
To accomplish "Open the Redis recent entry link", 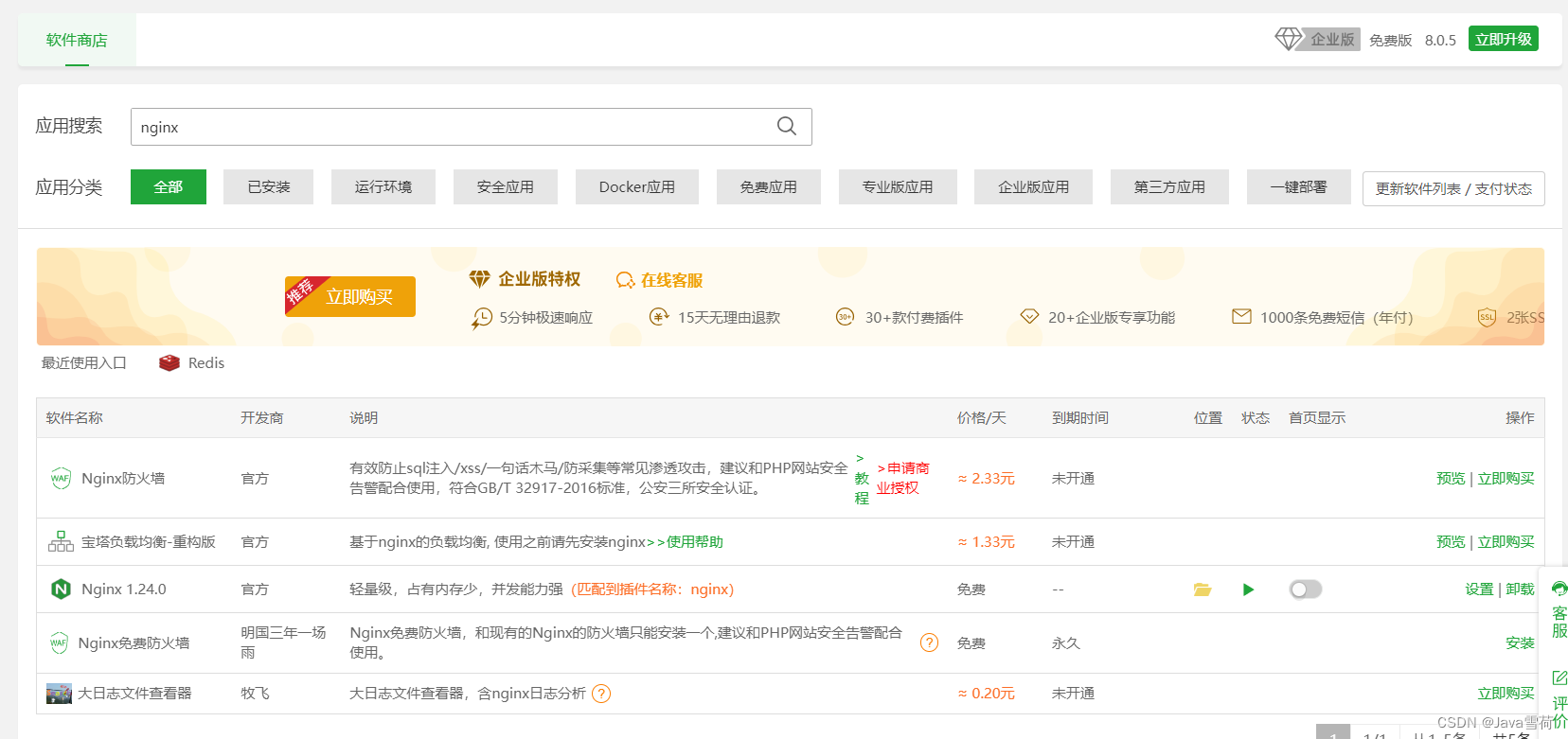I will [x=206, y=362].
